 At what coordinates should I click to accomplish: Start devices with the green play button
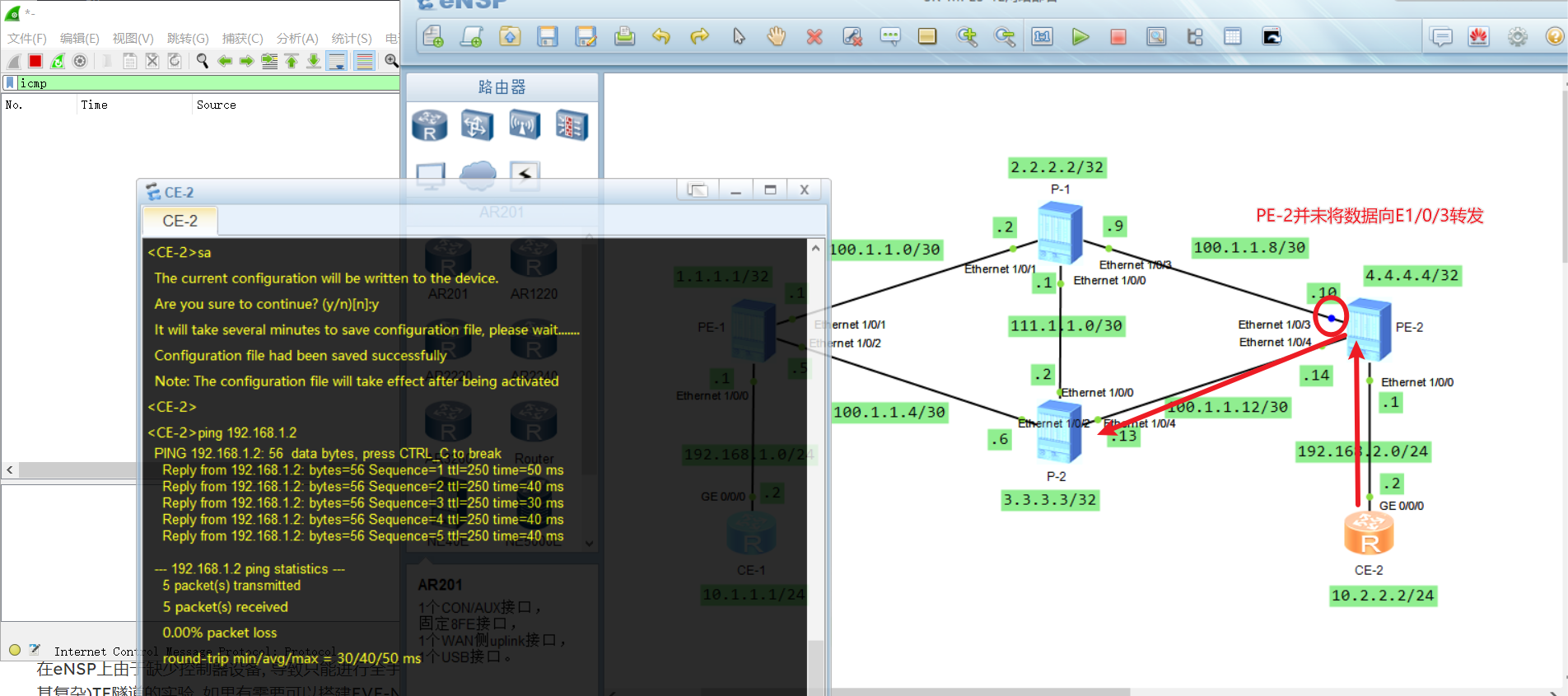click(1080, 36)
